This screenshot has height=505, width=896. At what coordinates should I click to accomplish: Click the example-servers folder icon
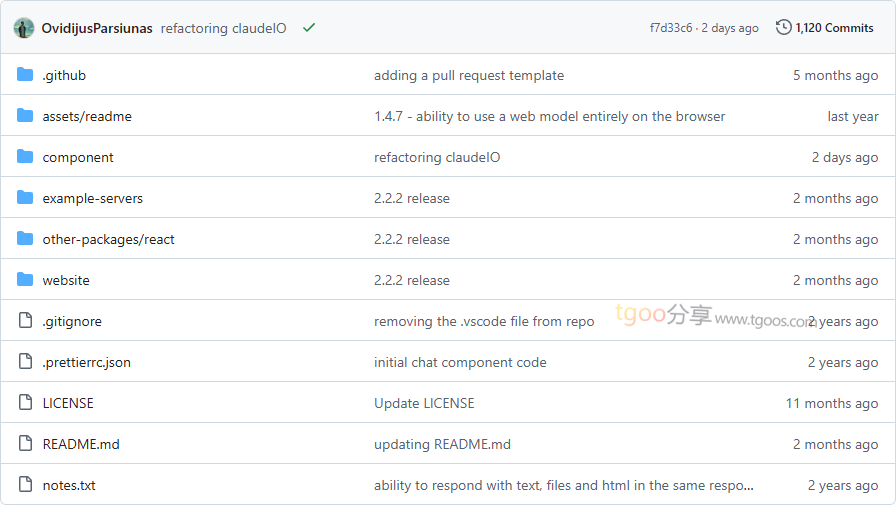coord(25,198)
